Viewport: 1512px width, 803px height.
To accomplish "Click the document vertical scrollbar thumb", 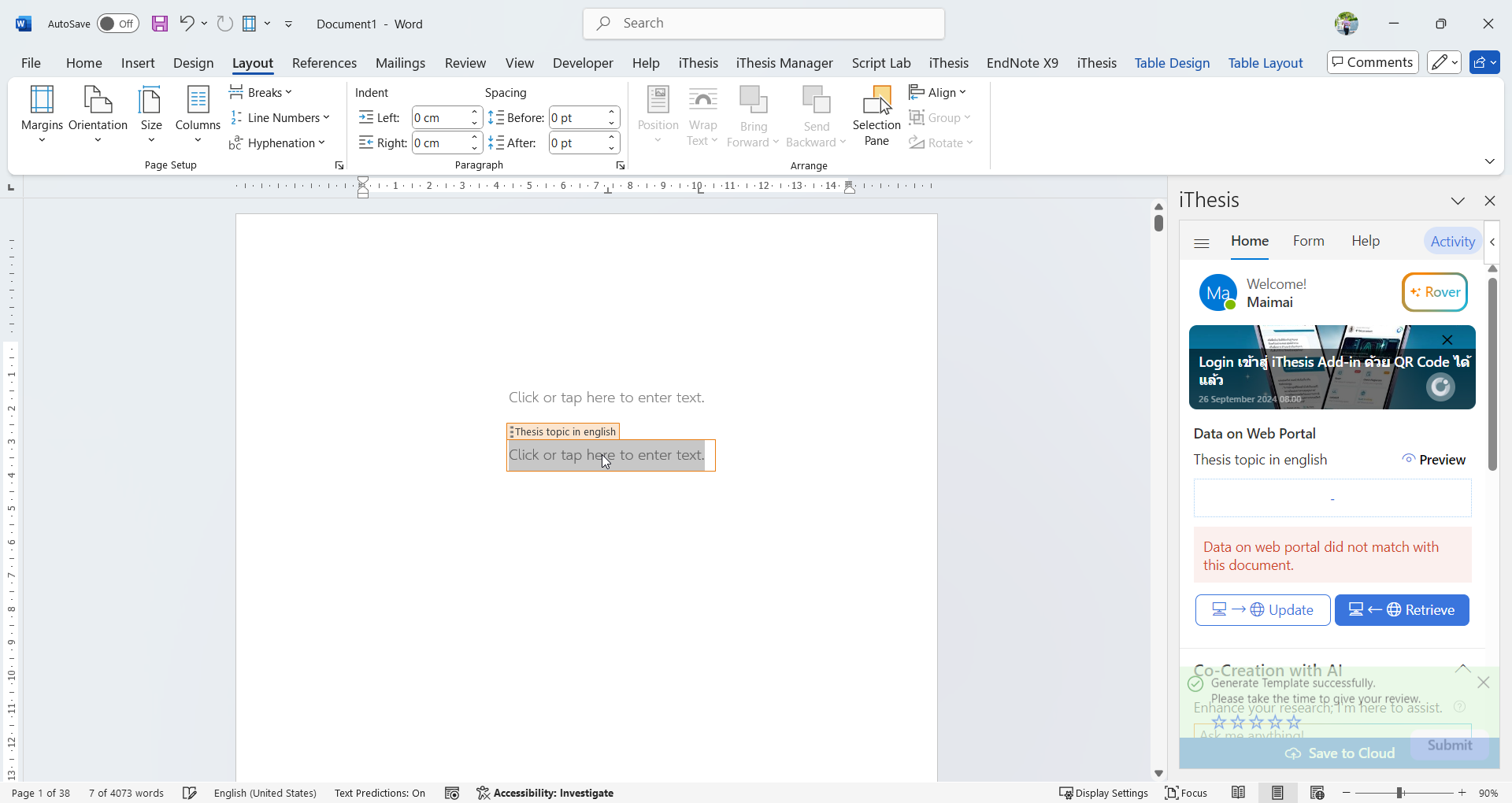I will click(1158, 223).
